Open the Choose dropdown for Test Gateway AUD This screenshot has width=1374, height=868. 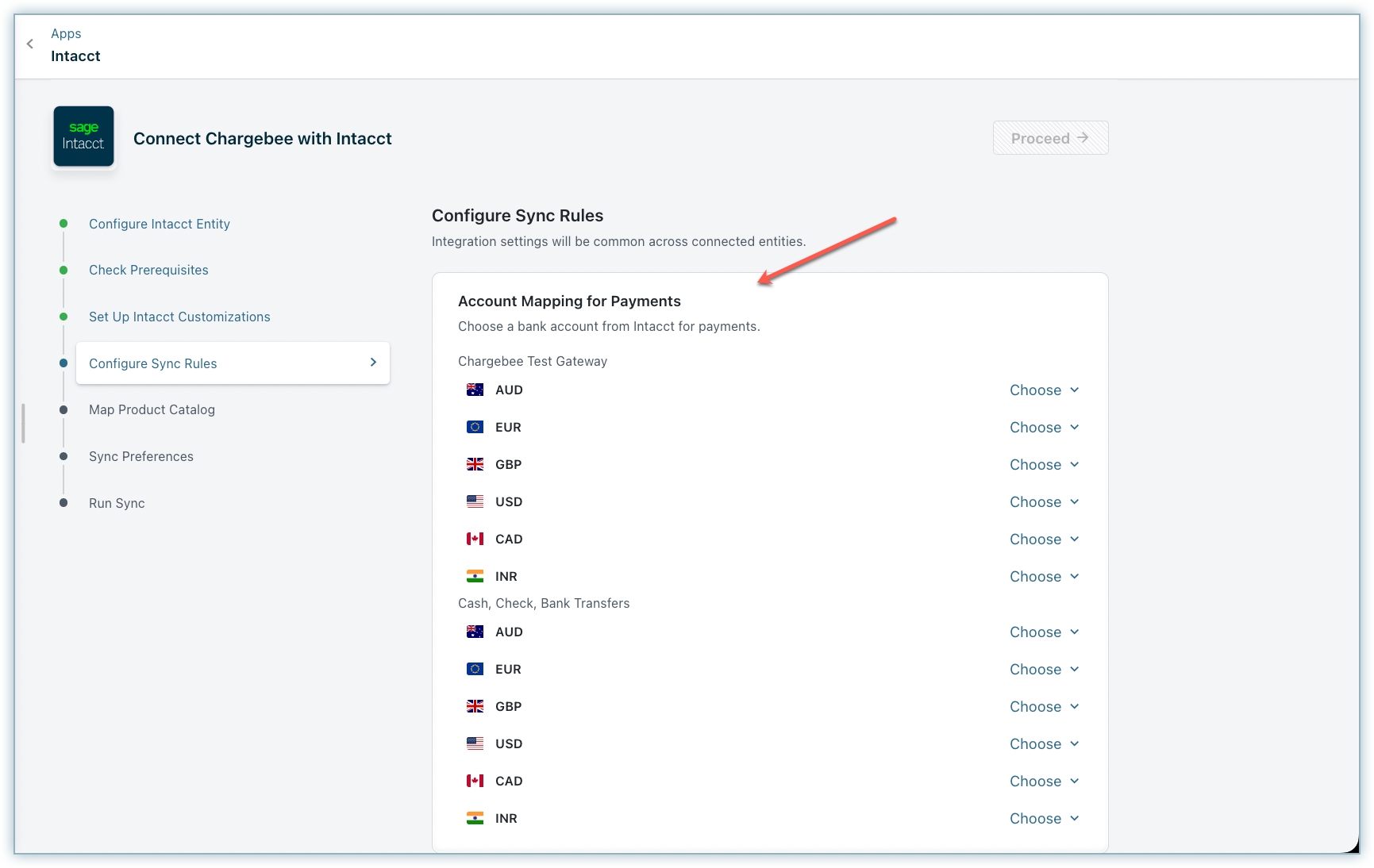tap(1044, 390)
